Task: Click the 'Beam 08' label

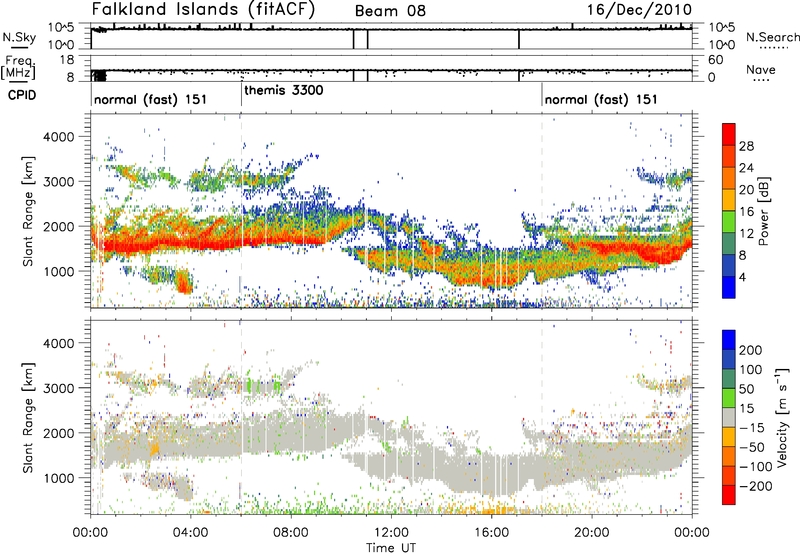Action: click(x=390, y=11)
